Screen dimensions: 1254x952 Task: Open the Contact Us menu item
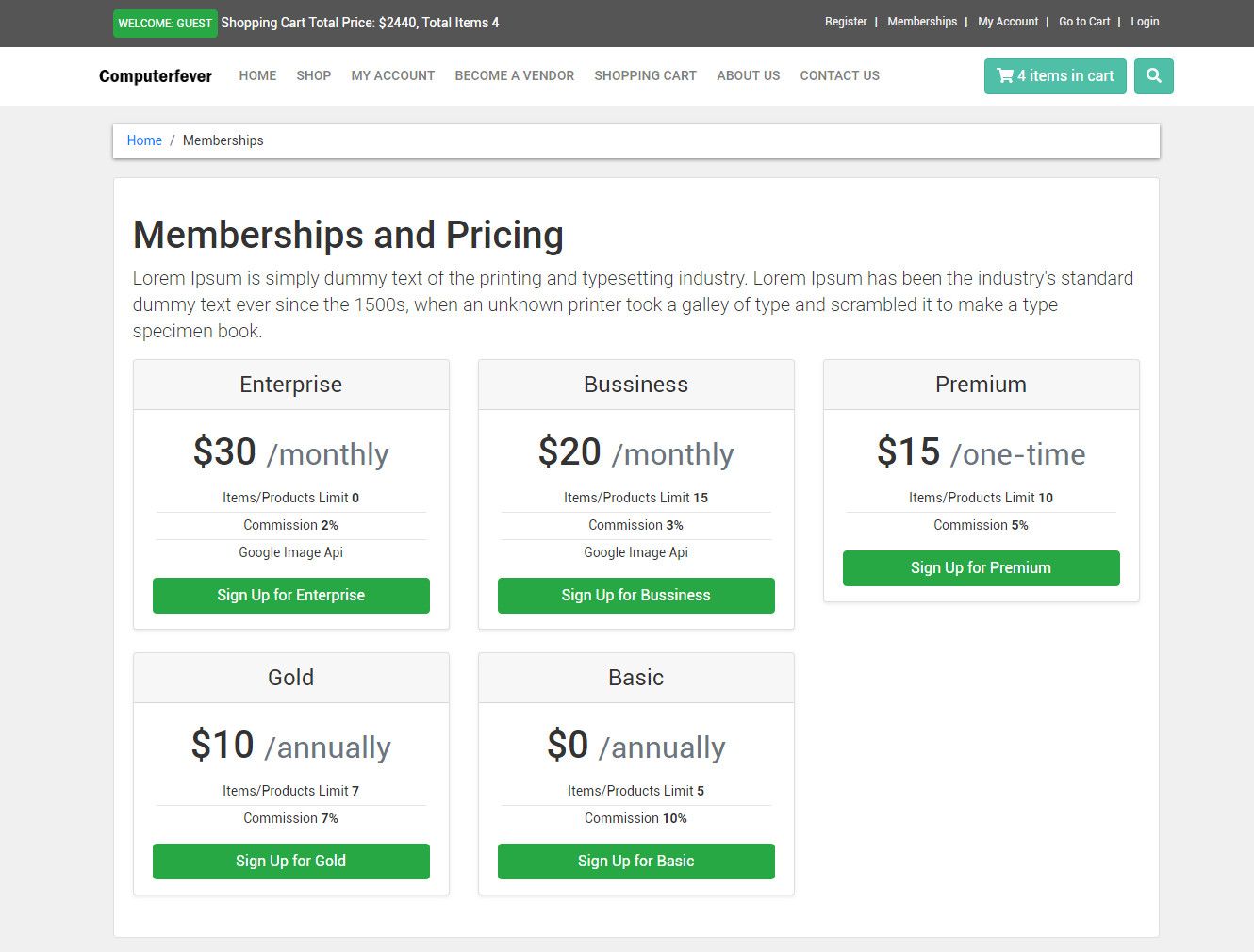click(839, 76)
